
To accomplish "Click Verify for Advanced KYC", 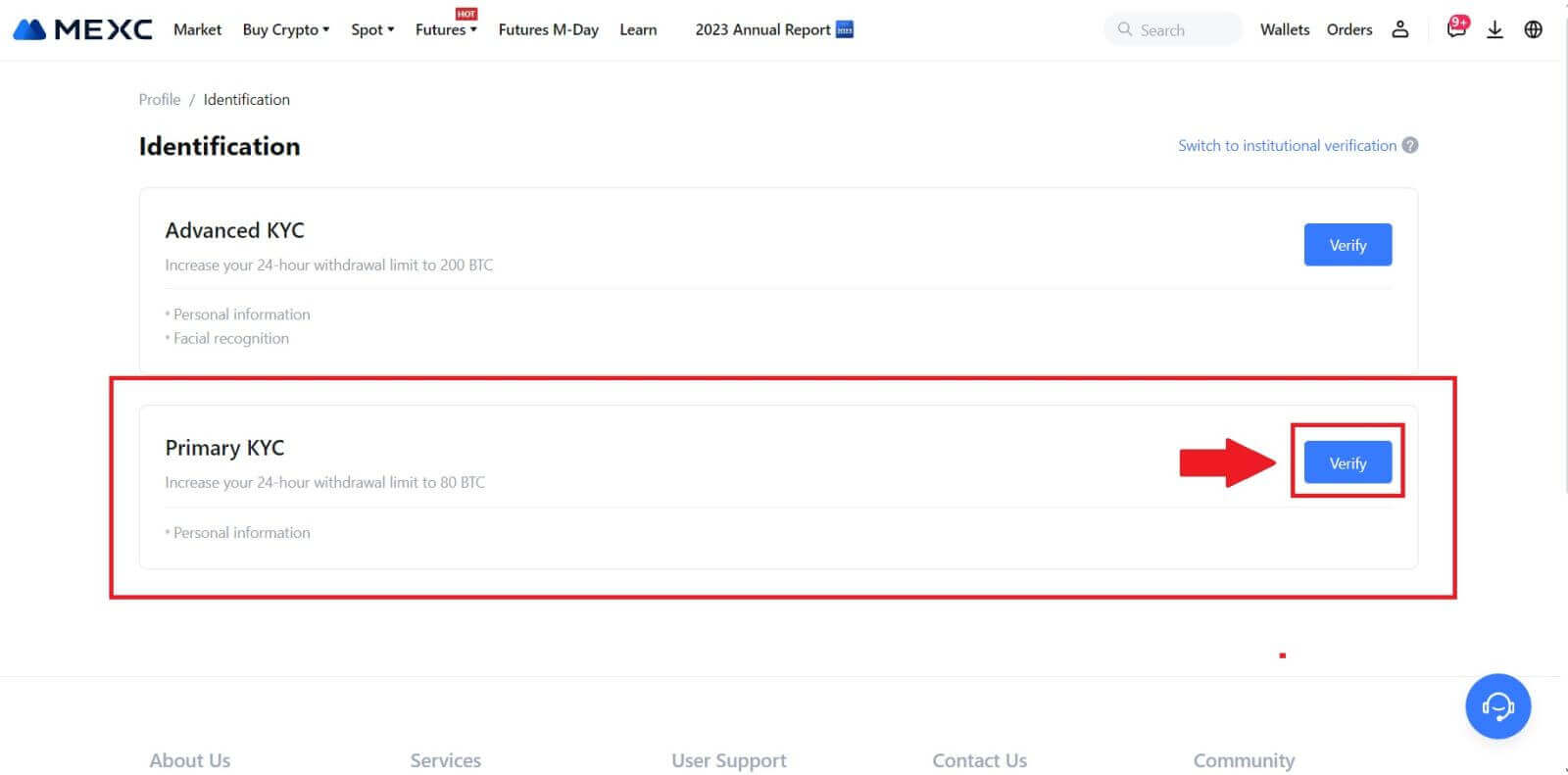I will (x=1347, y=245).
